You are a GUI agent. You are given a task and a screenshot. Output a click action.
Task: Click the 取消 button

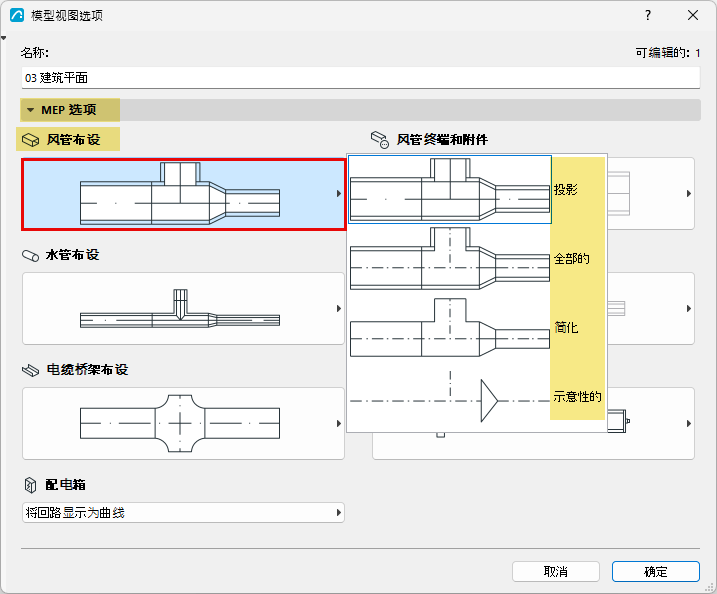556,572
